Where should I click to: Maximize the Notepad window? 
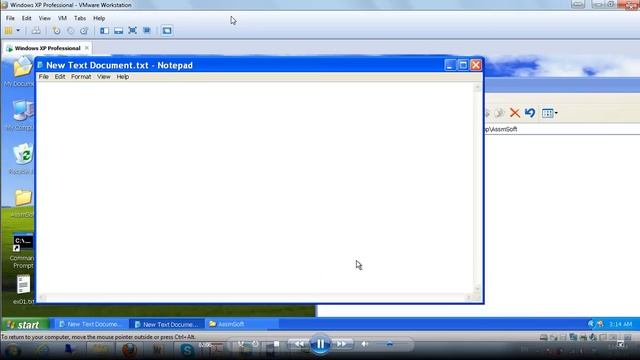click(x=463, y=65)
